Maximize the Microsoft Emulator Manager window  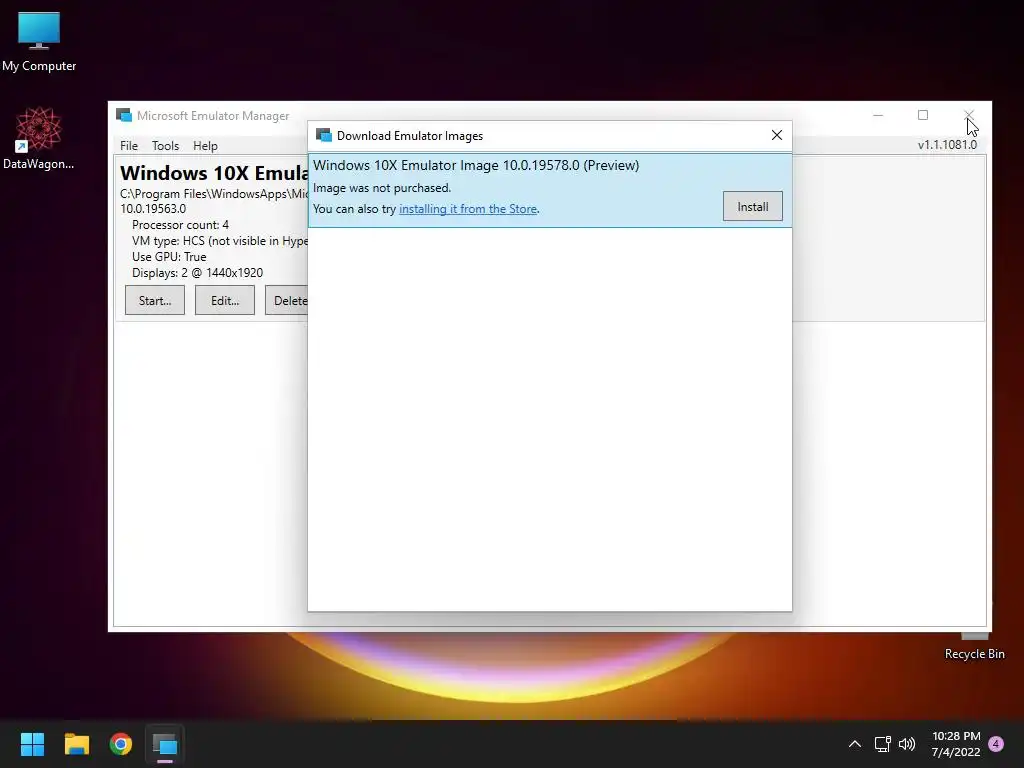923,116
